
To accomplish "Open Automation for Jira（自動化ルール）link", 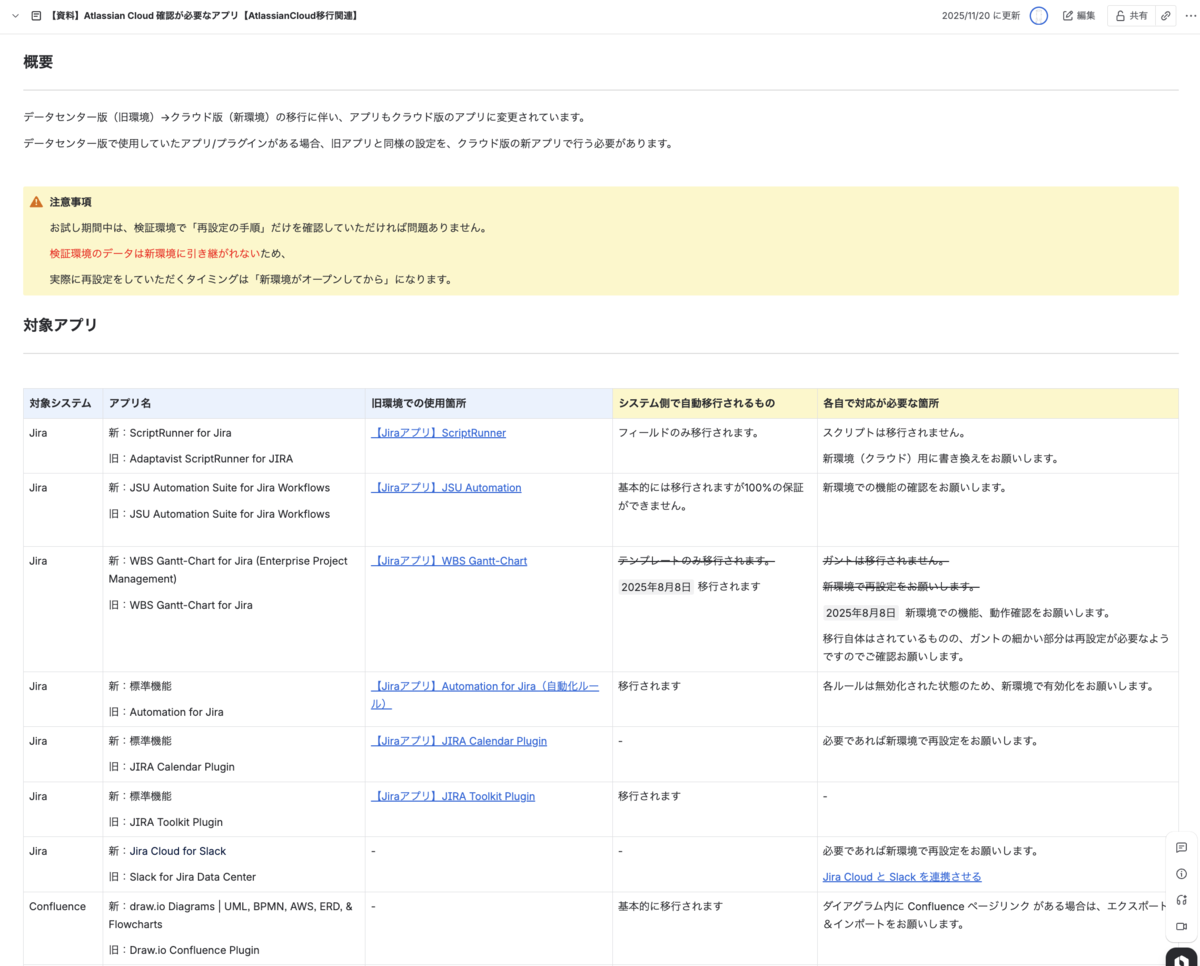I will point(485,695).
